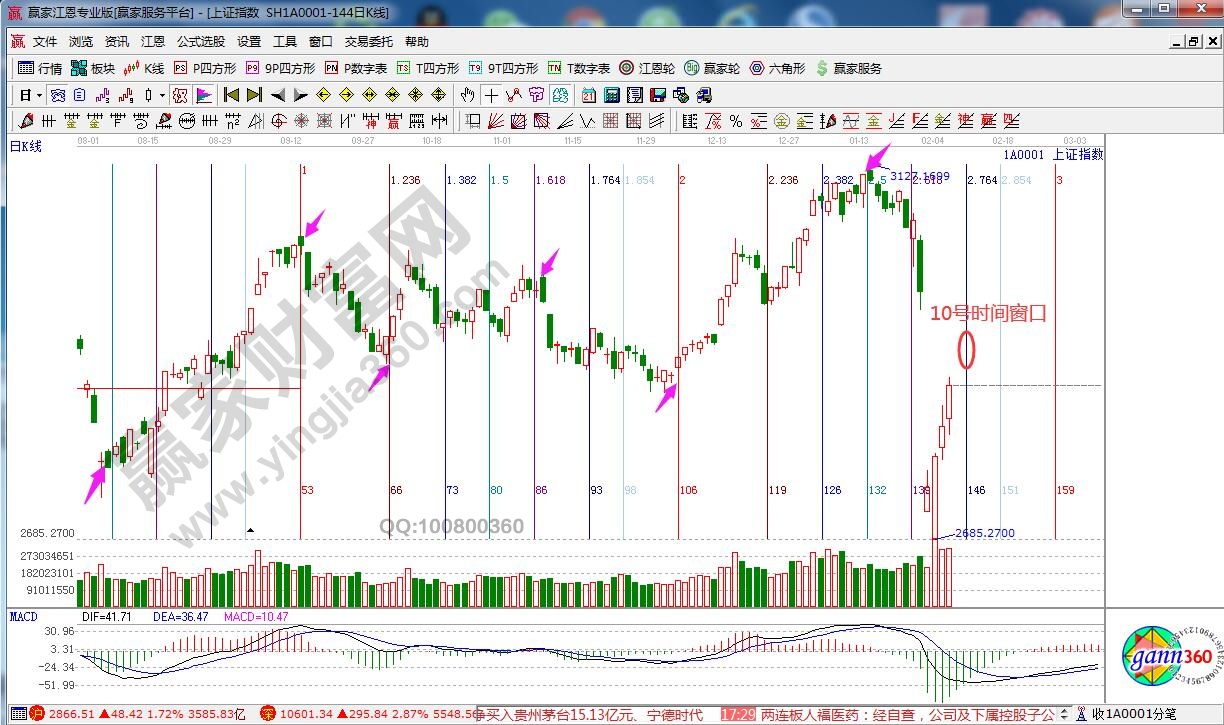
Task: Click the gann360 logo link
Action: [1166, 656]
